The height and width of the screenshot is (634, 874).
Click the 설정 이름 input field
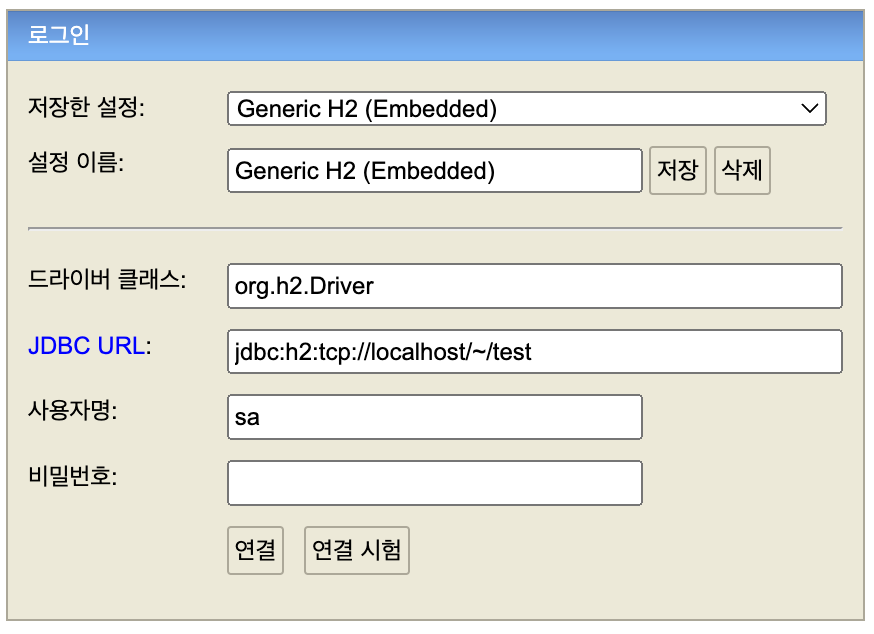[435, 171]
